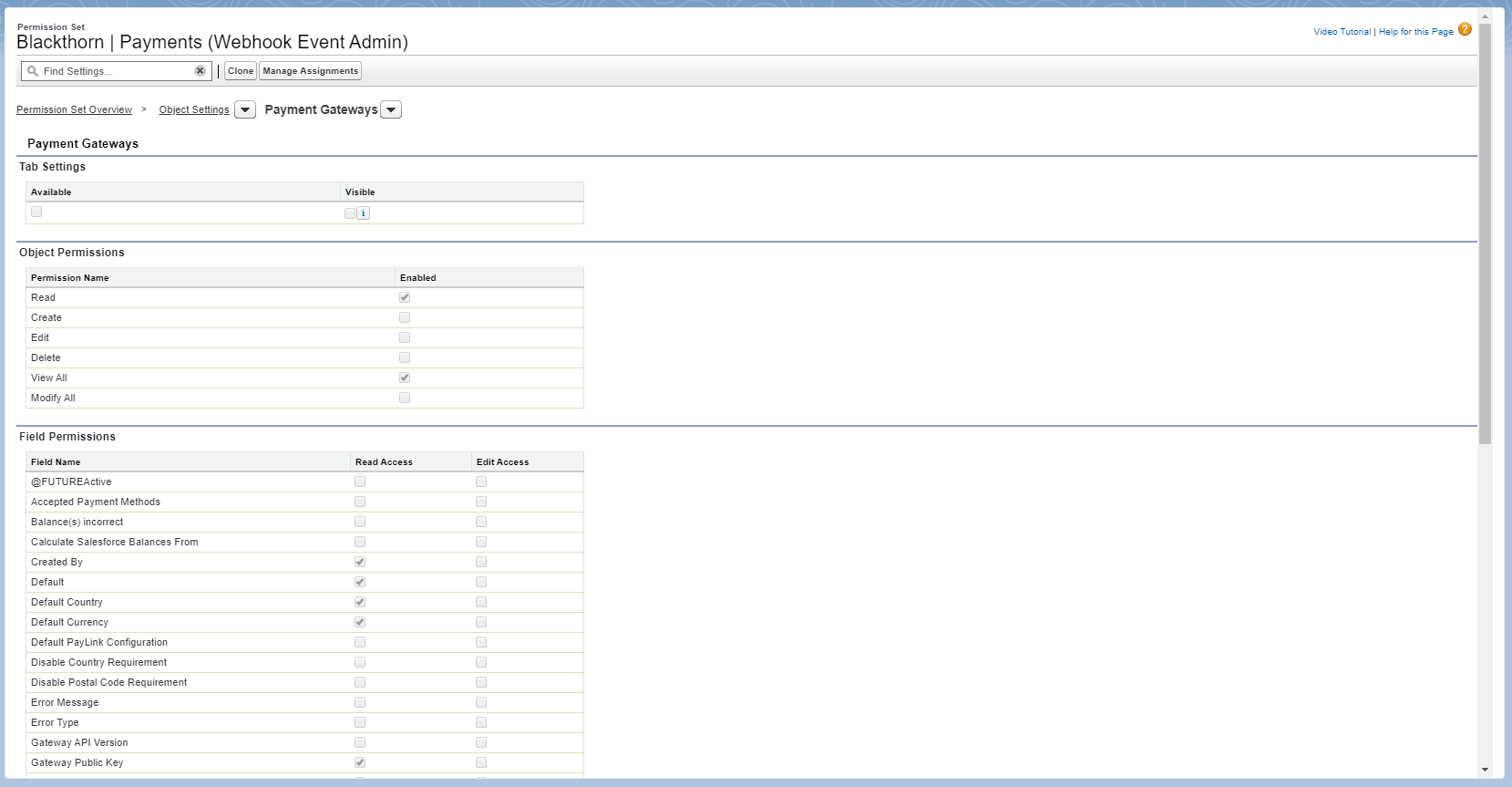
Task: Toggle the View All permission checkbox
Action: [x=405, y=378]
